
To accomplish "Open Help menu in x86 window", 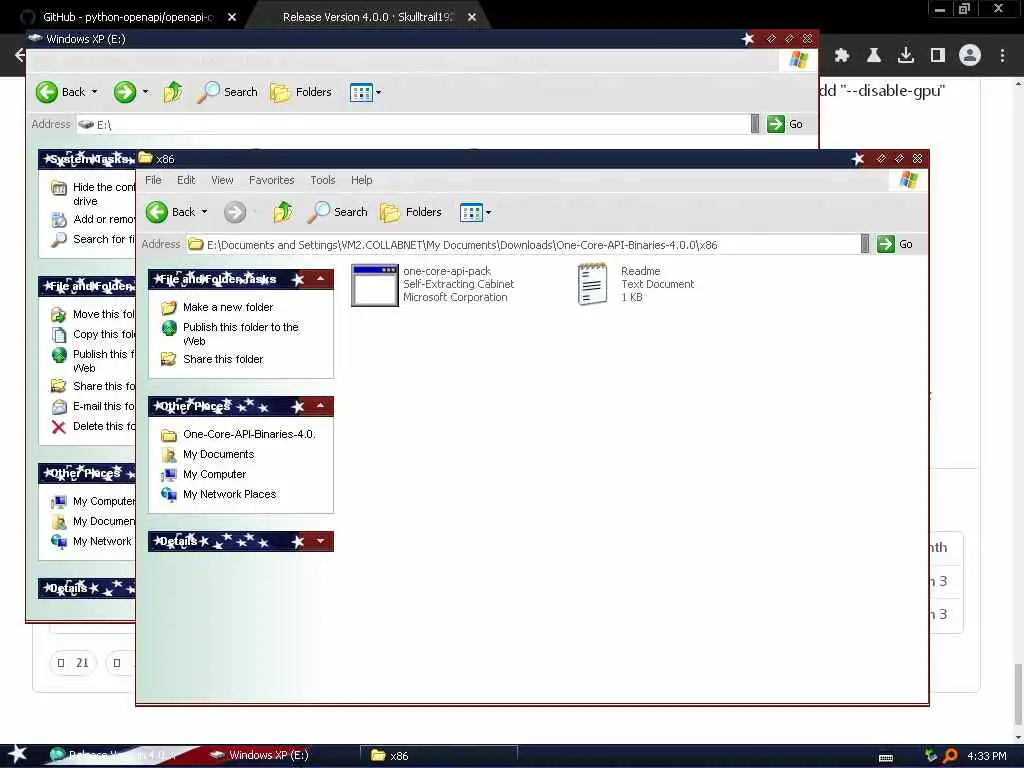I will (x=361, y=180).
